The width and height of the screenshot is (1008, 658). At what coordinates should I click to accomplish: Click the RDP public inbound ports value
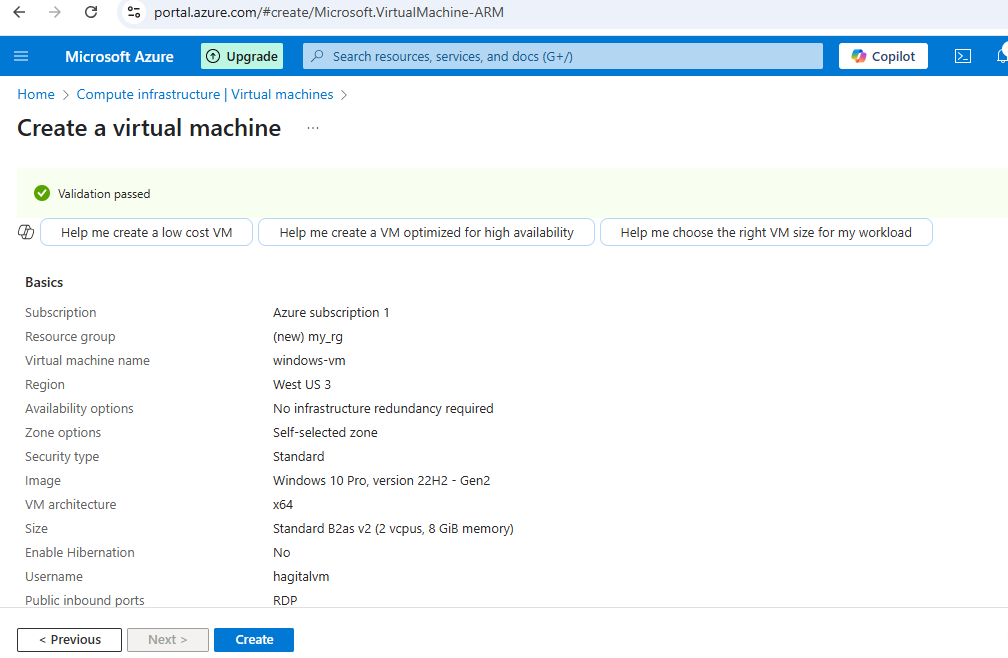click(x=285, y=601)
